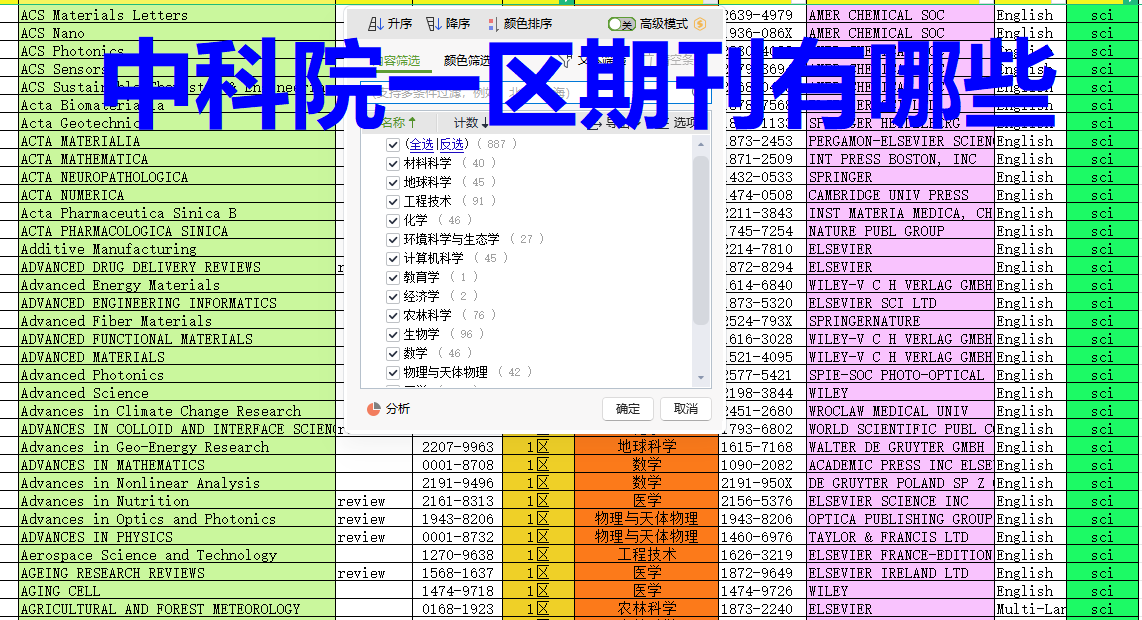Select cell AGRICULTURAL AND FOREST METEOROLOGY
Image resolution: width=1142 pixels, height=620 pixels.
[x=177, y=609]
